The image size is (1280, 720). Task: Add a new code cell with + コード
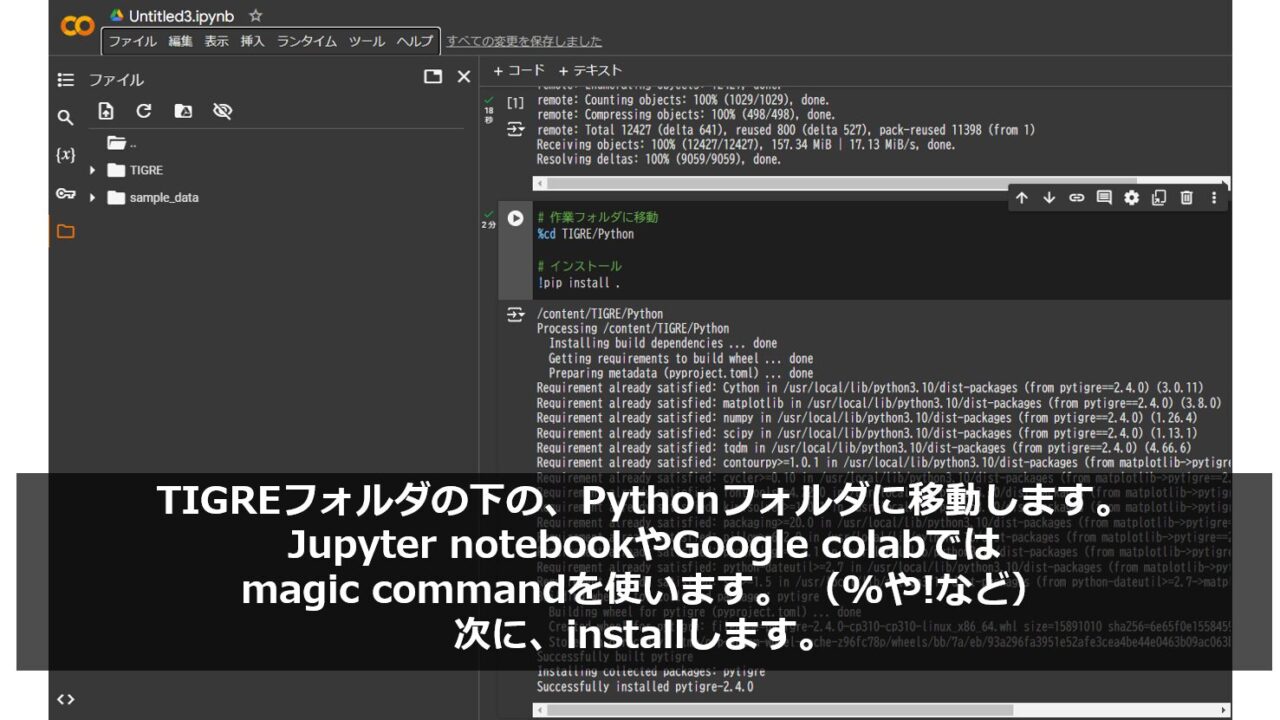(x=519, y=69)
